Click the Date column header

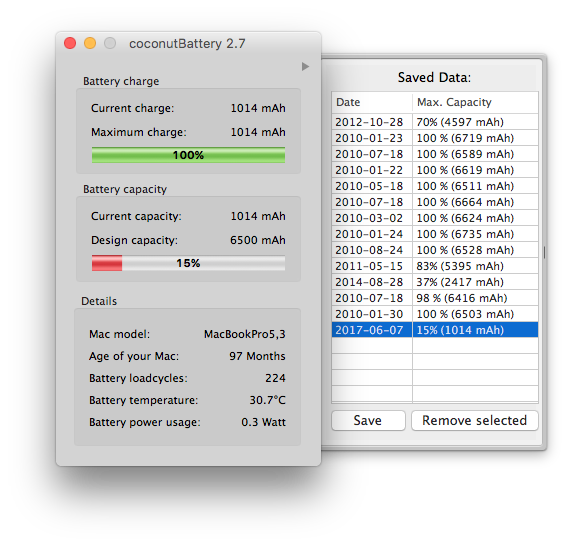pos(372,103)
